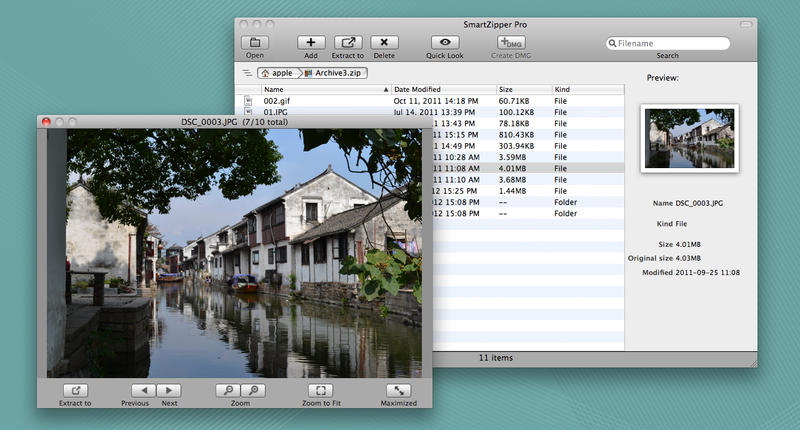Click the Extract to button in the image viewer
The height and width of the screenshot is (430, 800).
(75, 390)
